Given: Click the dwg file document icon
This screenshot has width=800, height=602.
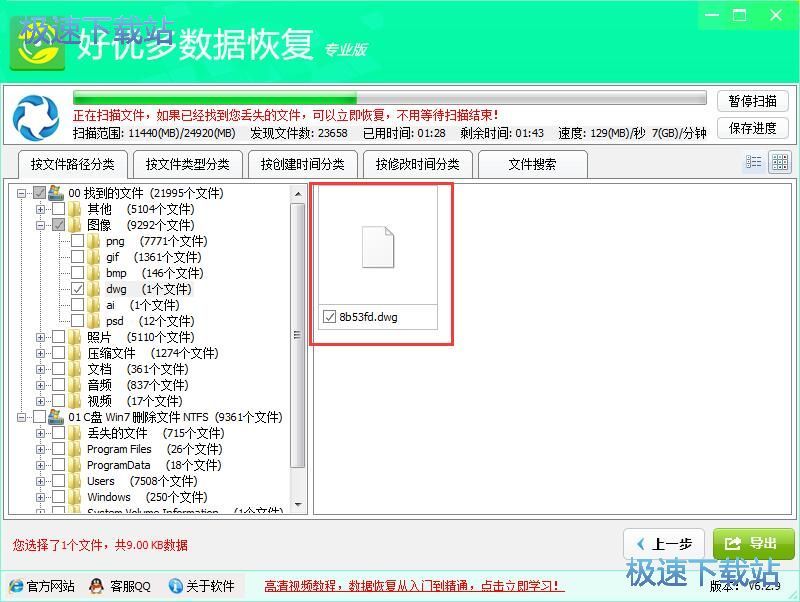Looking at the screenshot, I should pos(378,247).
